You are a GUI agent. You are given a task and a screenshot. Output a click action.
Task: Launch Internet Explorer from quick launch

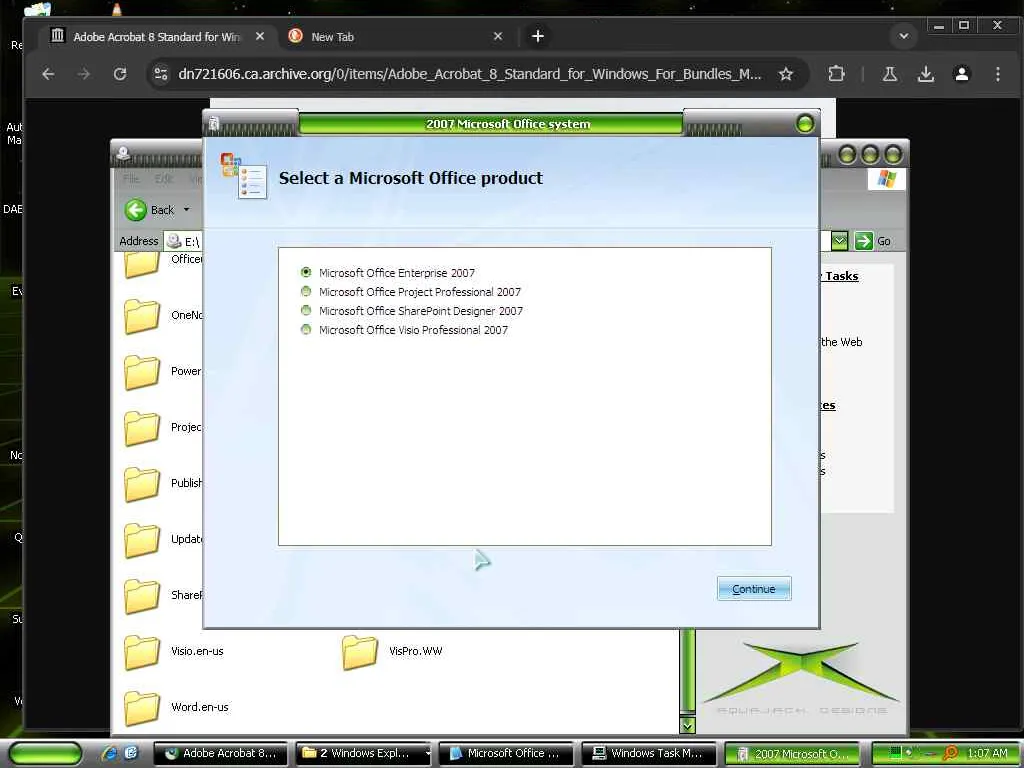[x=109, y=753]
